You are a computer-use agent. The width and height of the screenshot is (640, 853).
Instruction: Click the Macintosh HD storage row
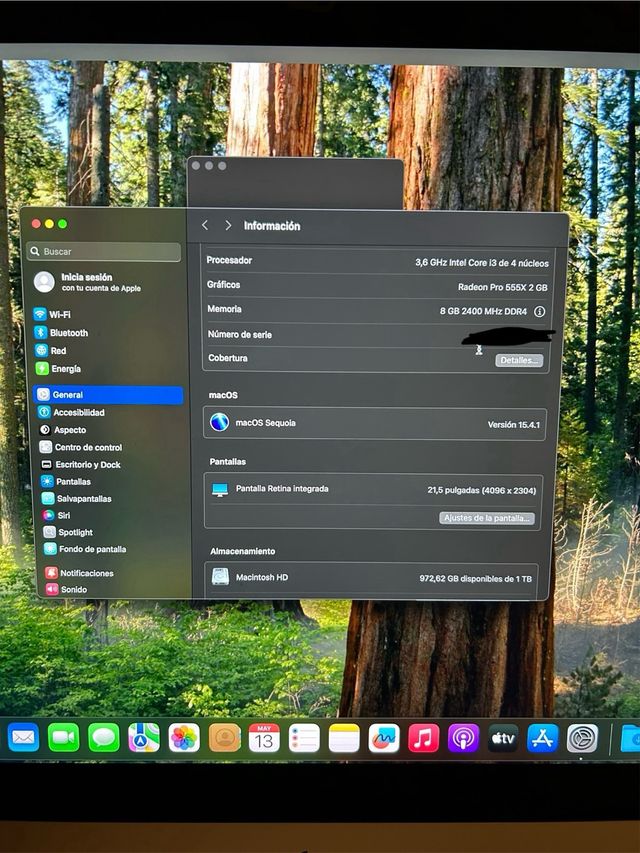point(372,578)
